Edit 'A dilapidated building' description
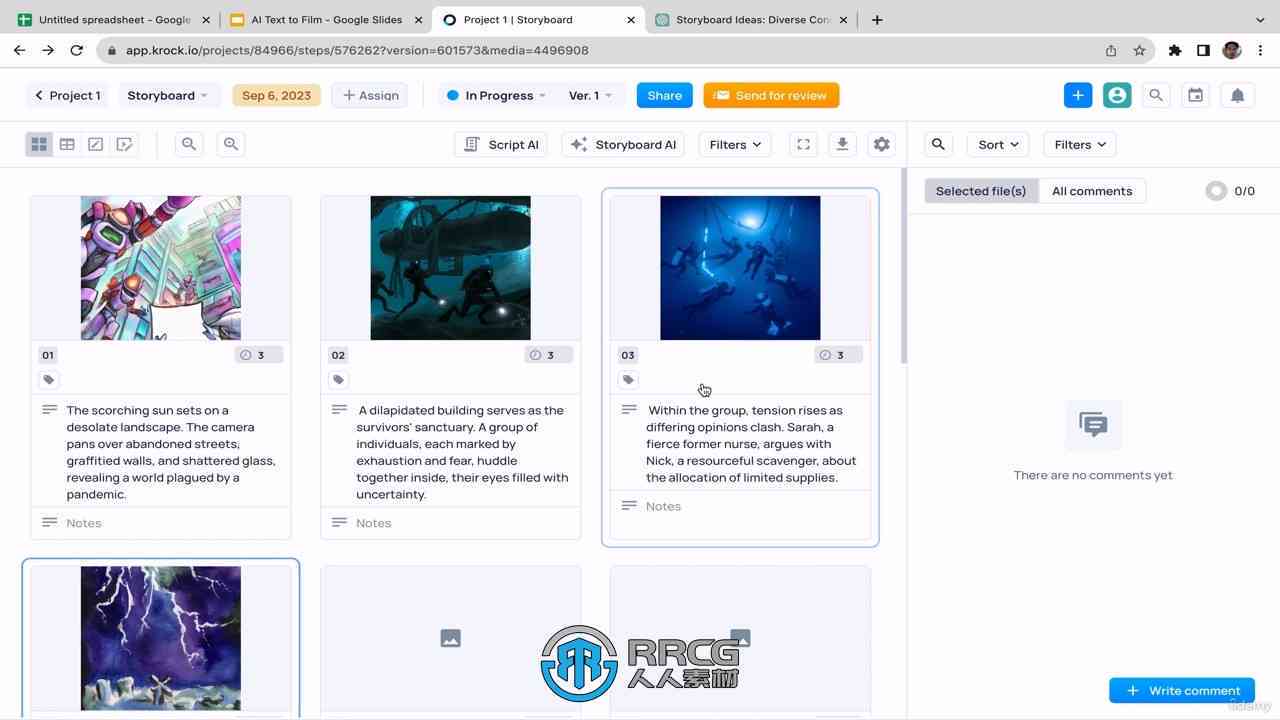 (462, 452)
